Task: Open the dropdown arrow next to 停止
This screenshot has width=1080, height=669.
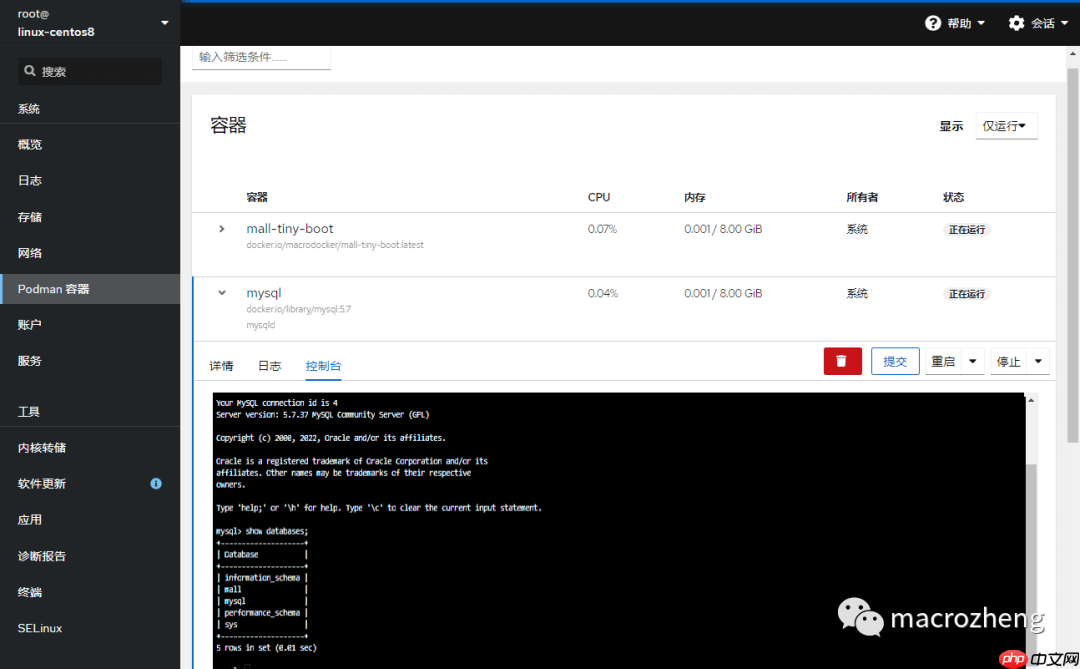Action: pyautogui.click(x=1037, y=361)
